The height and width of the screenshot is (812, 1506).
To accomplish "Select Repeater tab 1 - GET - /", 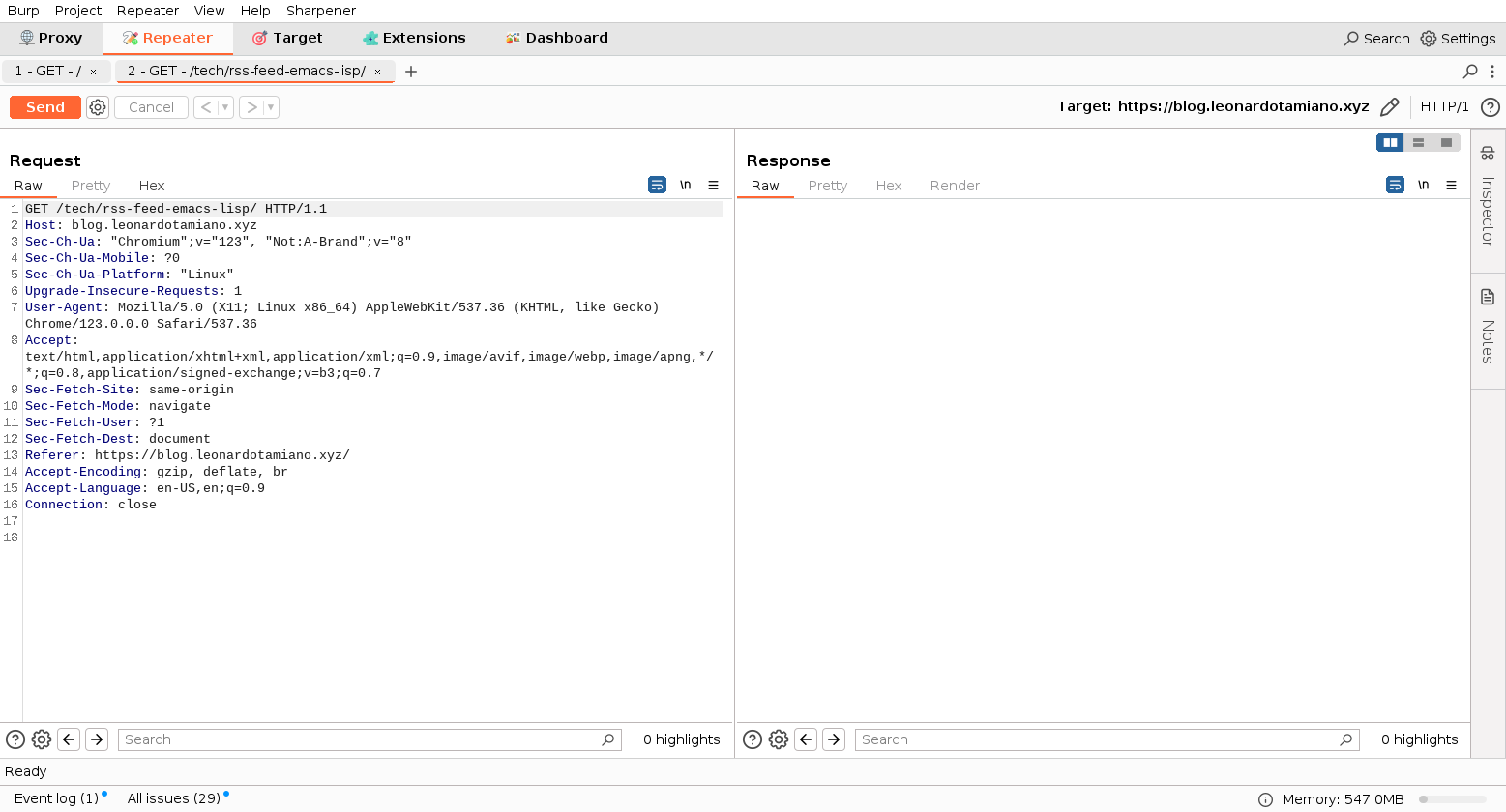I will [x=48, y=72].
